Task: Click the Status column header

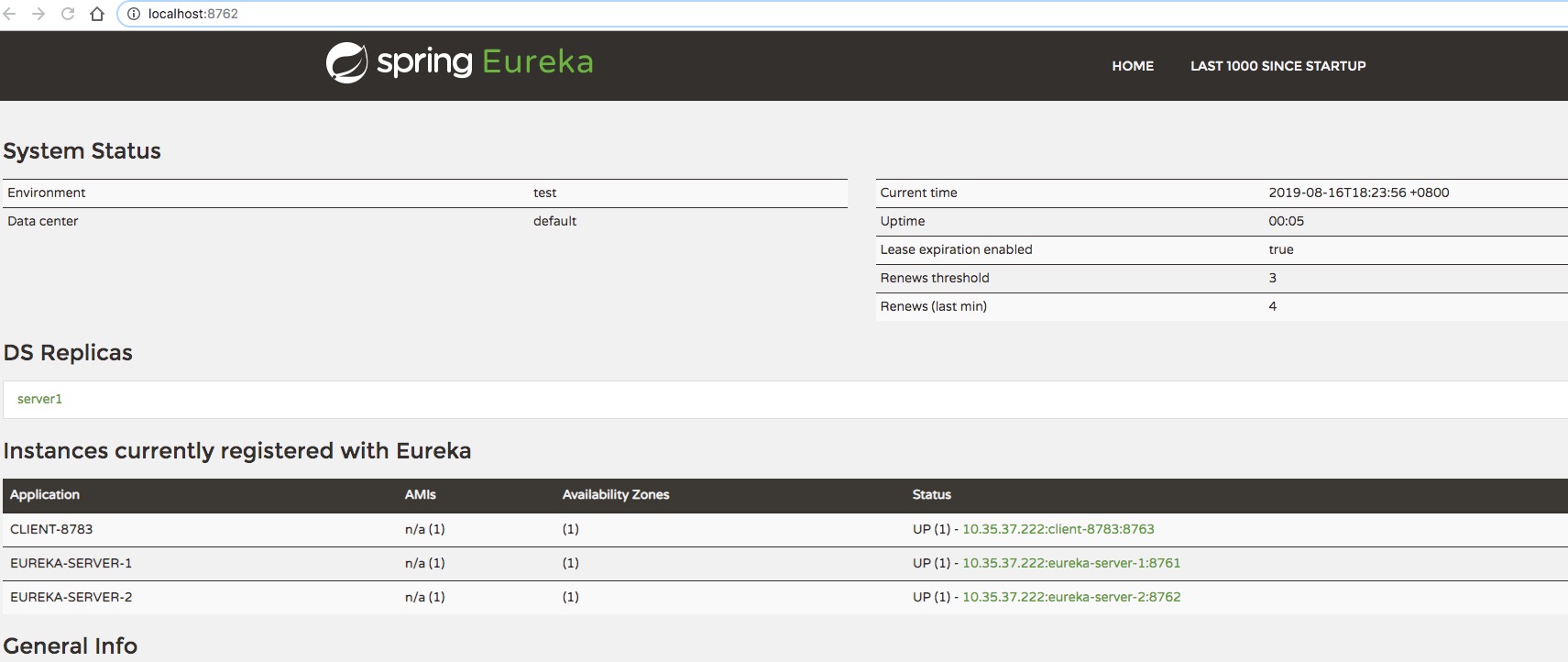Action: [931, 494]
